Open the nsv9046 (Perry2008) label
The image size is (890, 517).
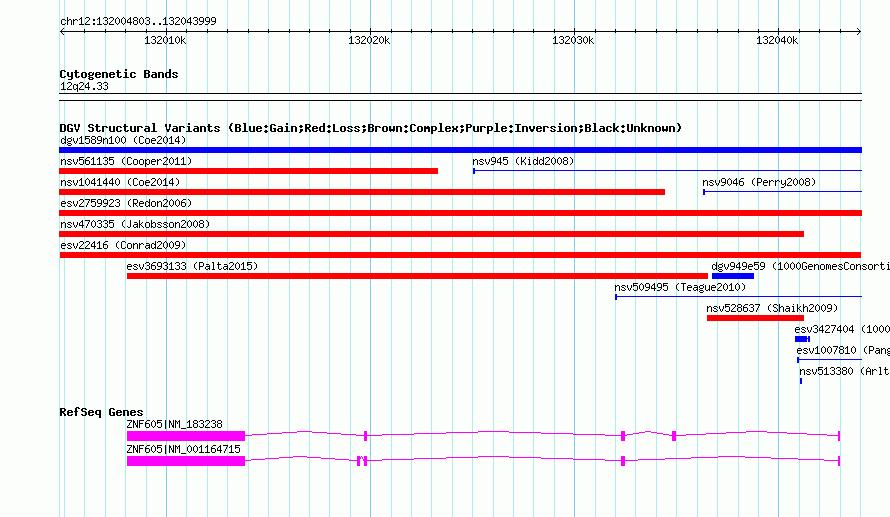(759, 182)
